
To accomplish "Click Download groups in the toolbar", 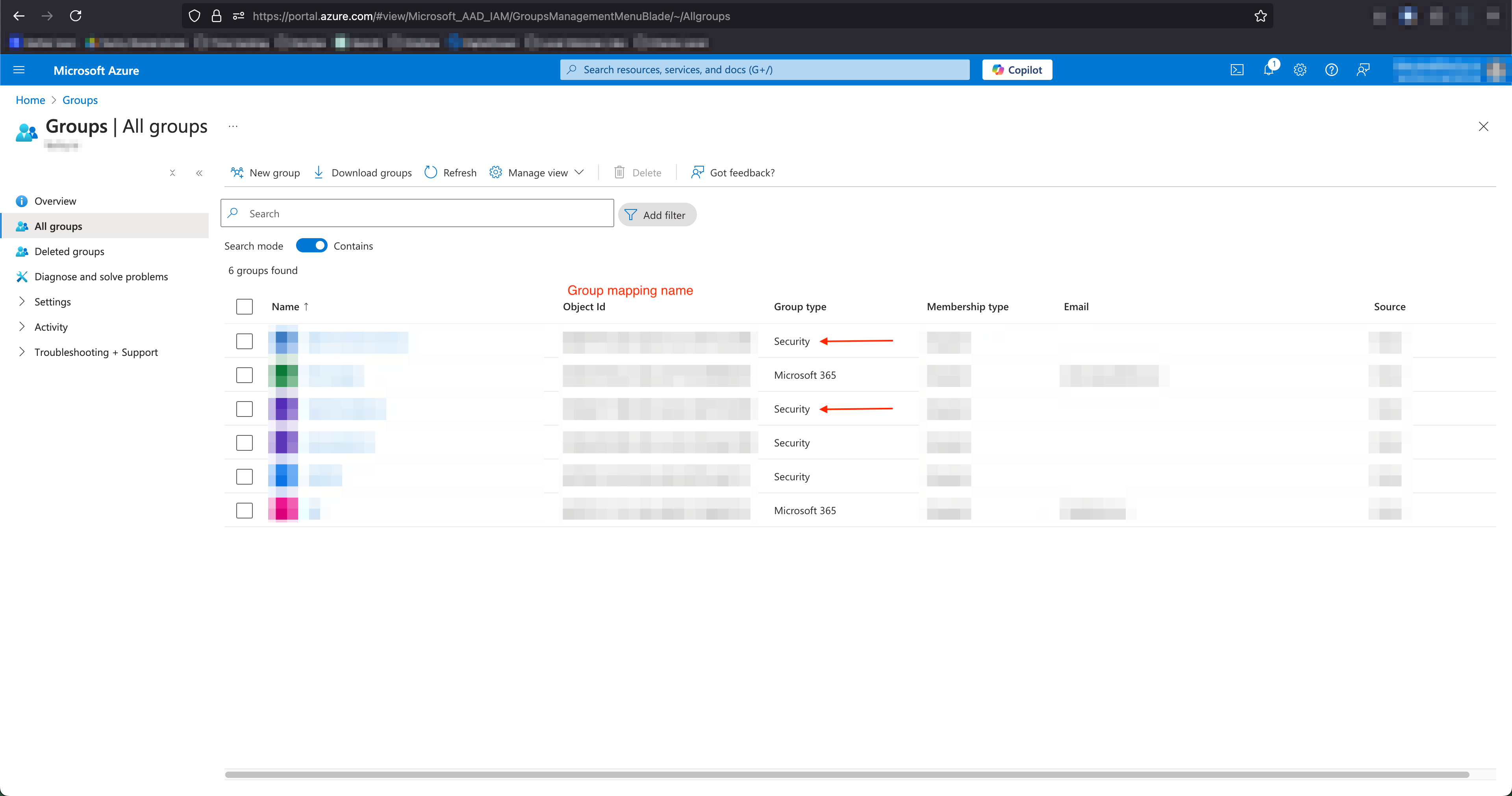I will 362,172.
